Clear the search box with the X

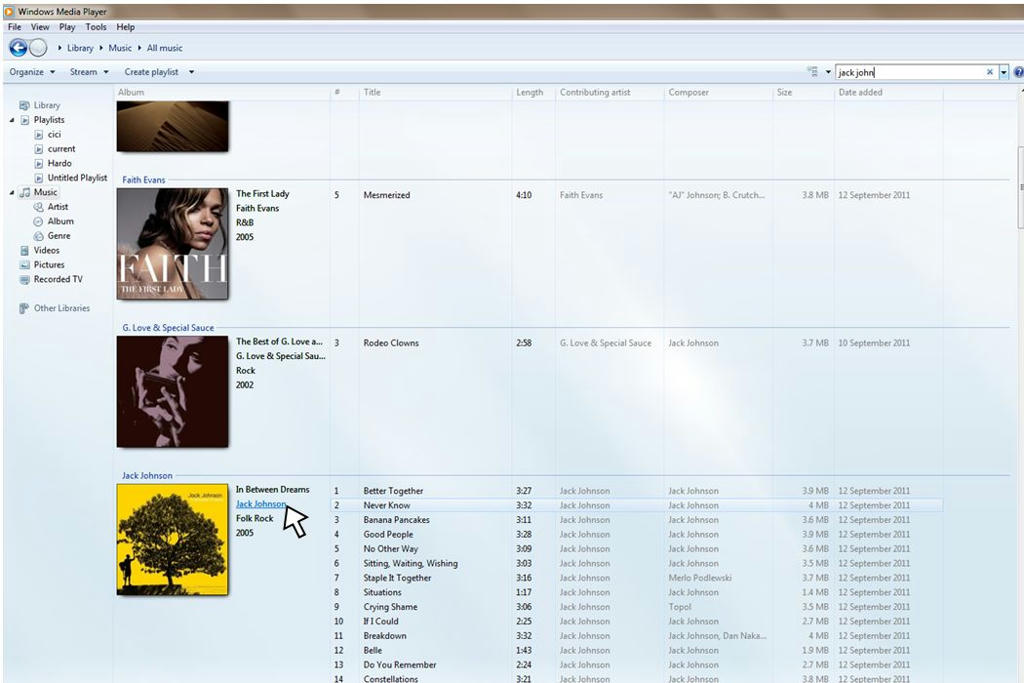point(989,72)
